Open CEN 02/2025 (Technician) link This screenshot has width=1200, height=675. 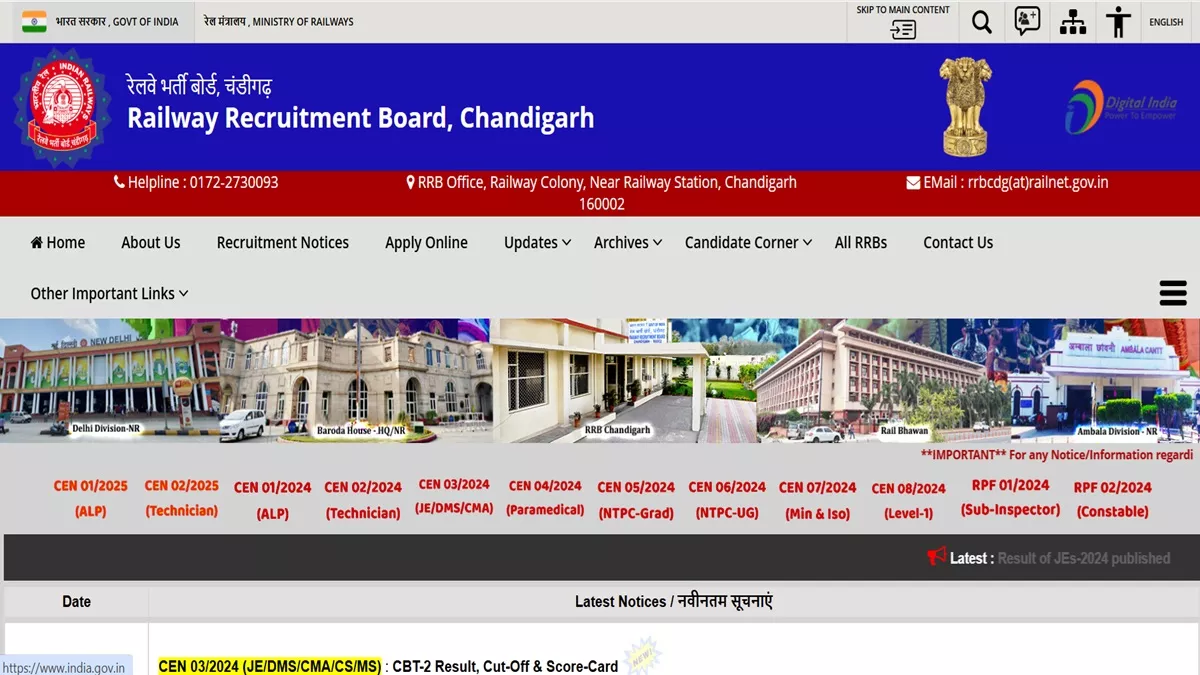click(x=182, y=498)
